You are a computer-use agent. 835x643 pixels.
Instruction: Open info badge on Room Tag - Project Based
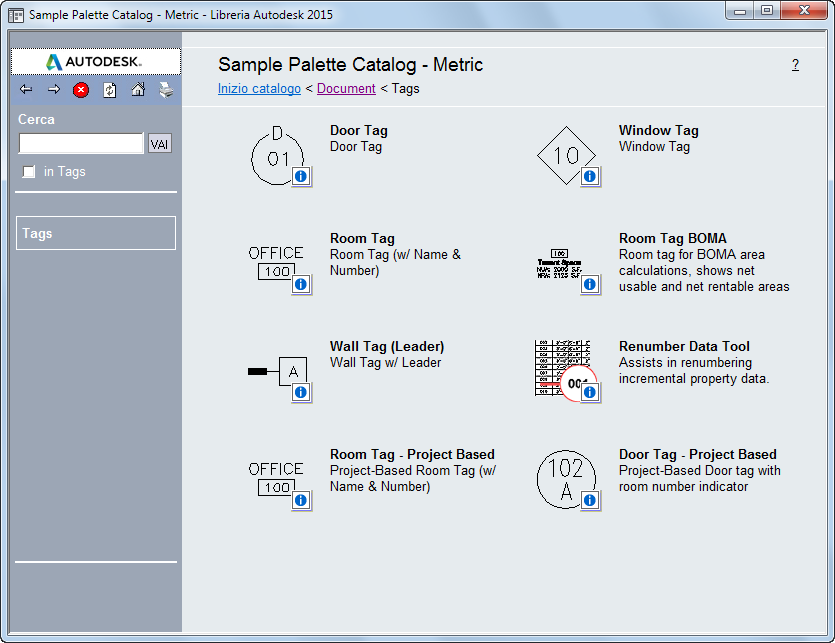[x=301, y=500]
